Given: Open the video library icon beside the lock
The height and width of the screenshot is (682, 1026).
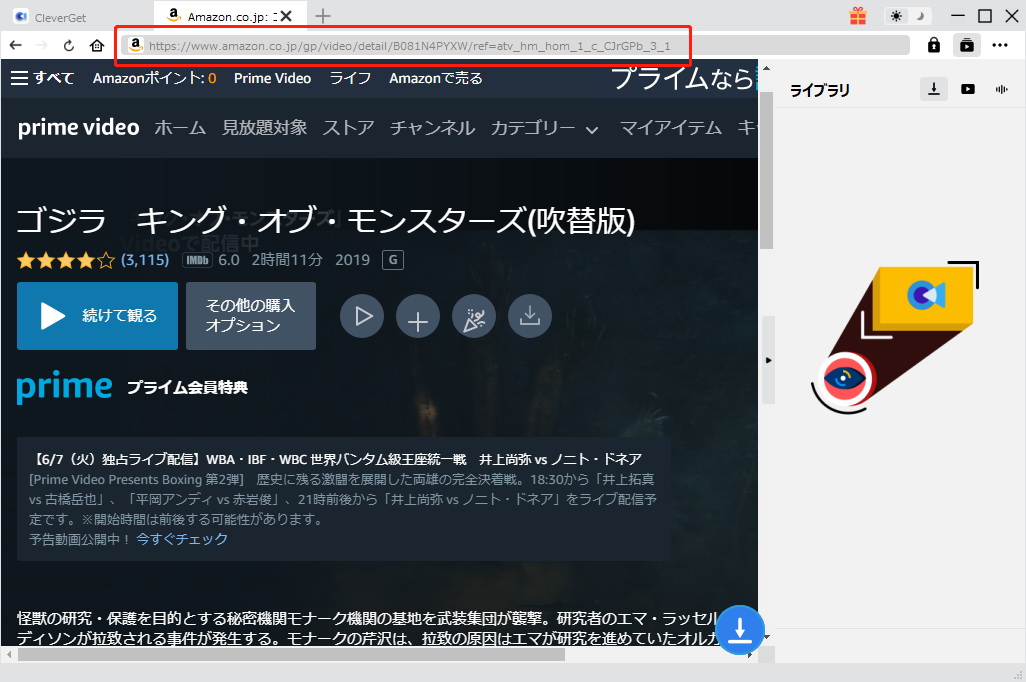Looking at the screenshot, I should (966, 45).
